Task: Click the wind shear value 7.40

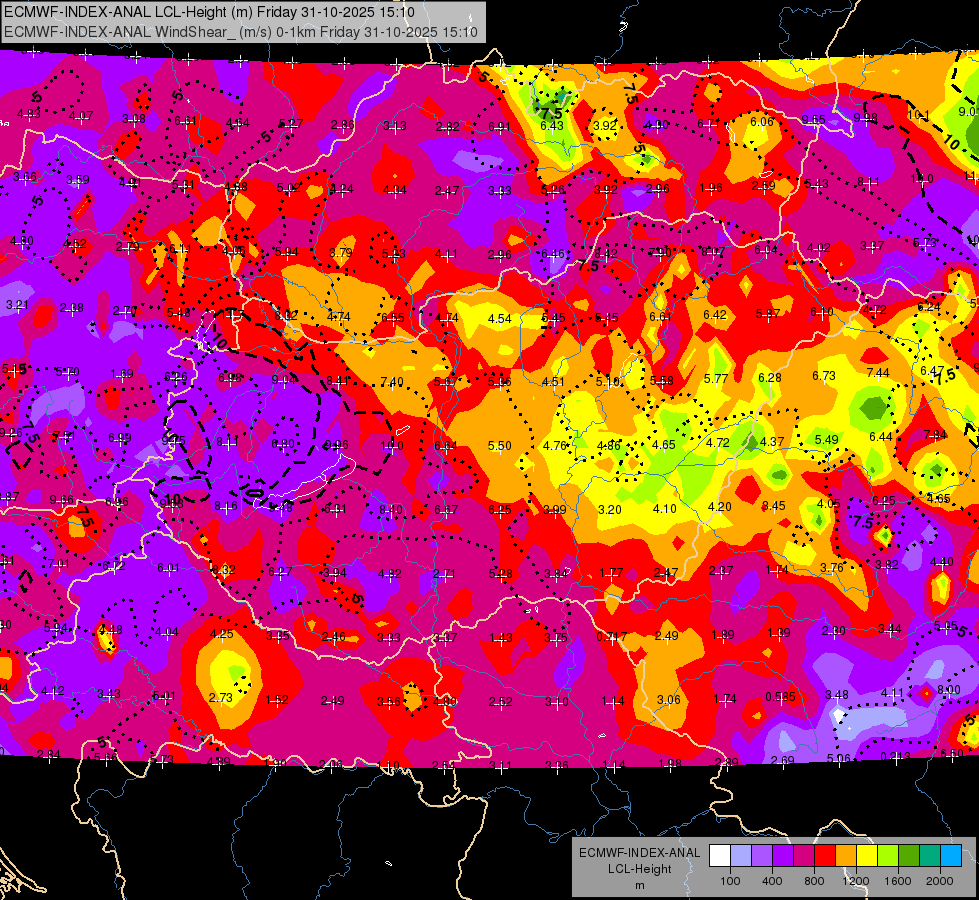Action: [391, 381]
